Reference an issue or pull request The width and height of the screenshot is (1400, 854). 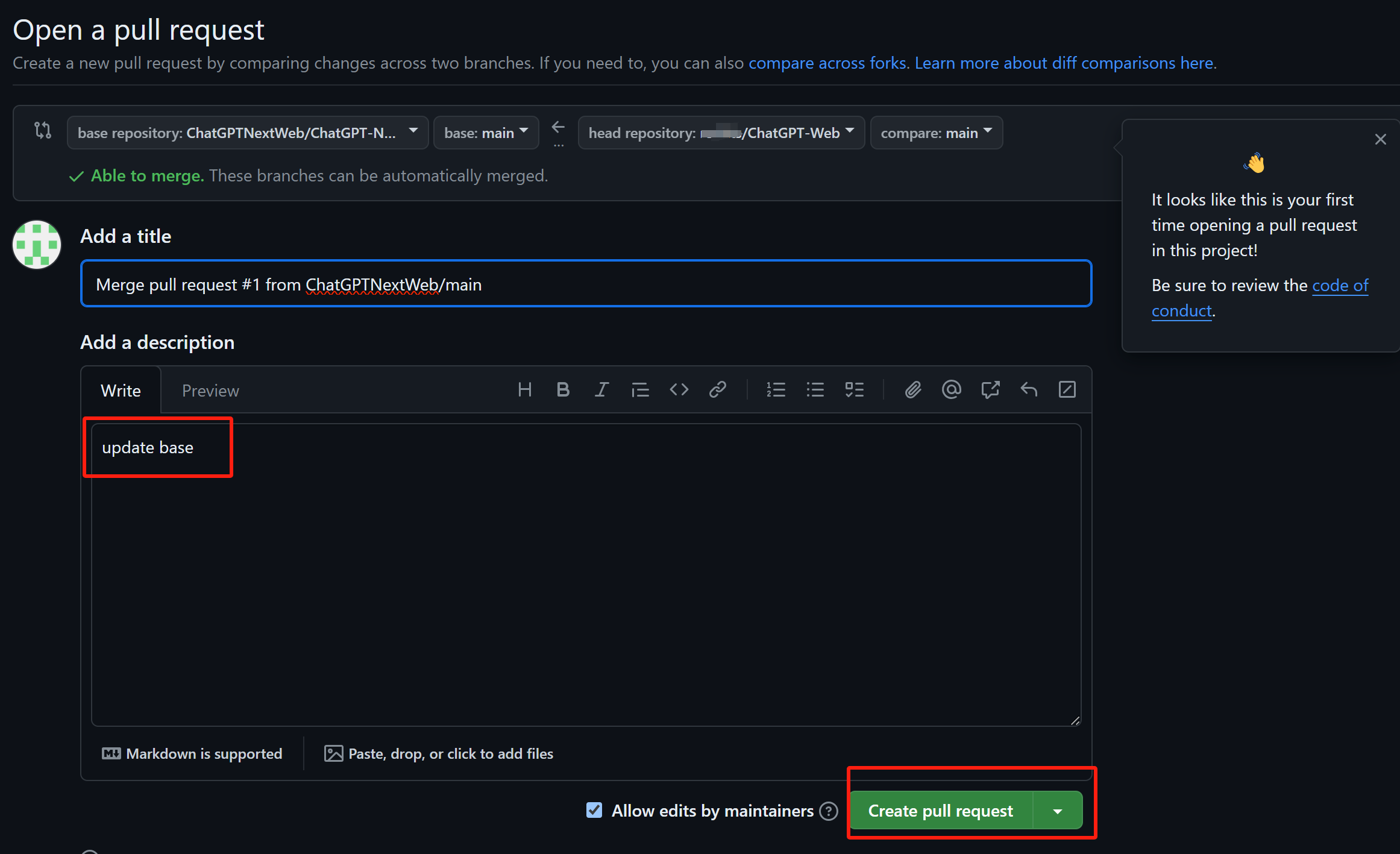(x=990, y=390)
